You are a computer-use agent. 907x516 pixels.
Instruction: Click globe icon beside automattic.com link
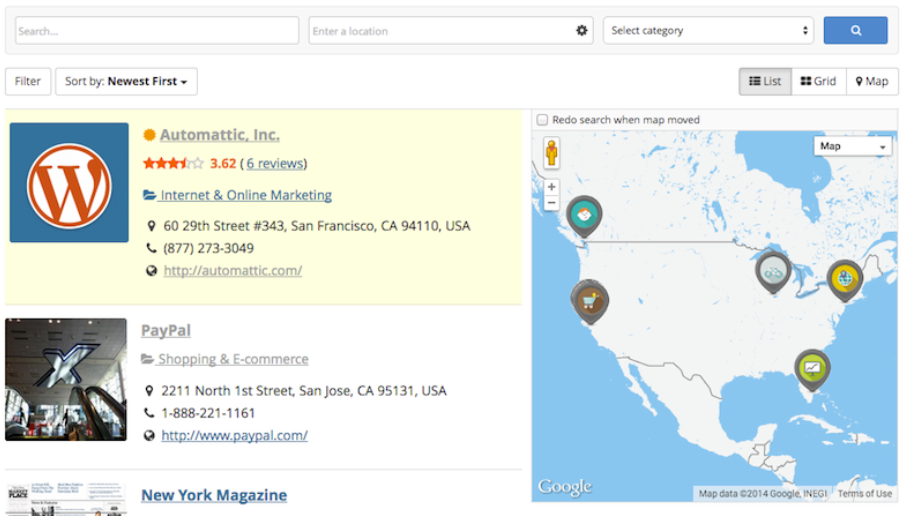click(151, 271)
